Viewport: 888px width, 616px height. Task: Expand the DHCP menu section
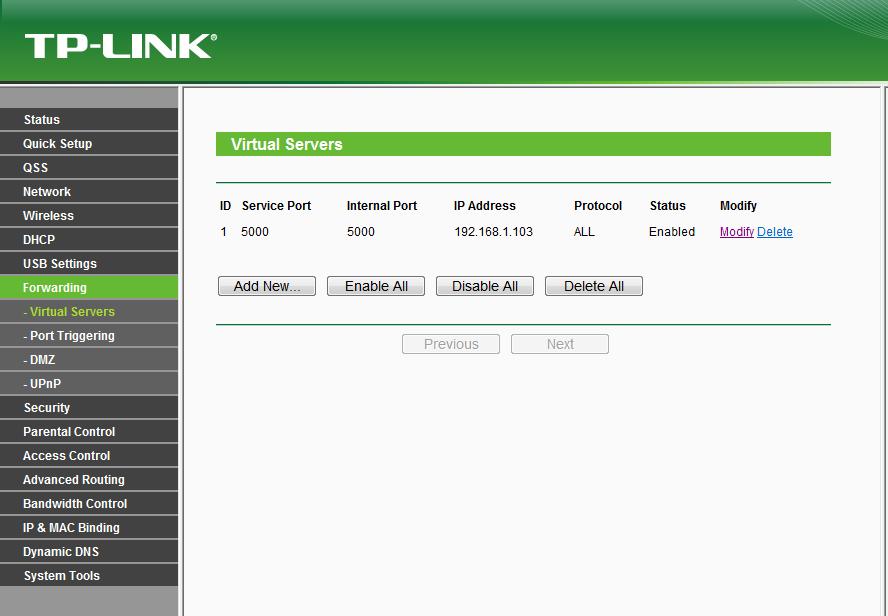click(x=39, y=240)
